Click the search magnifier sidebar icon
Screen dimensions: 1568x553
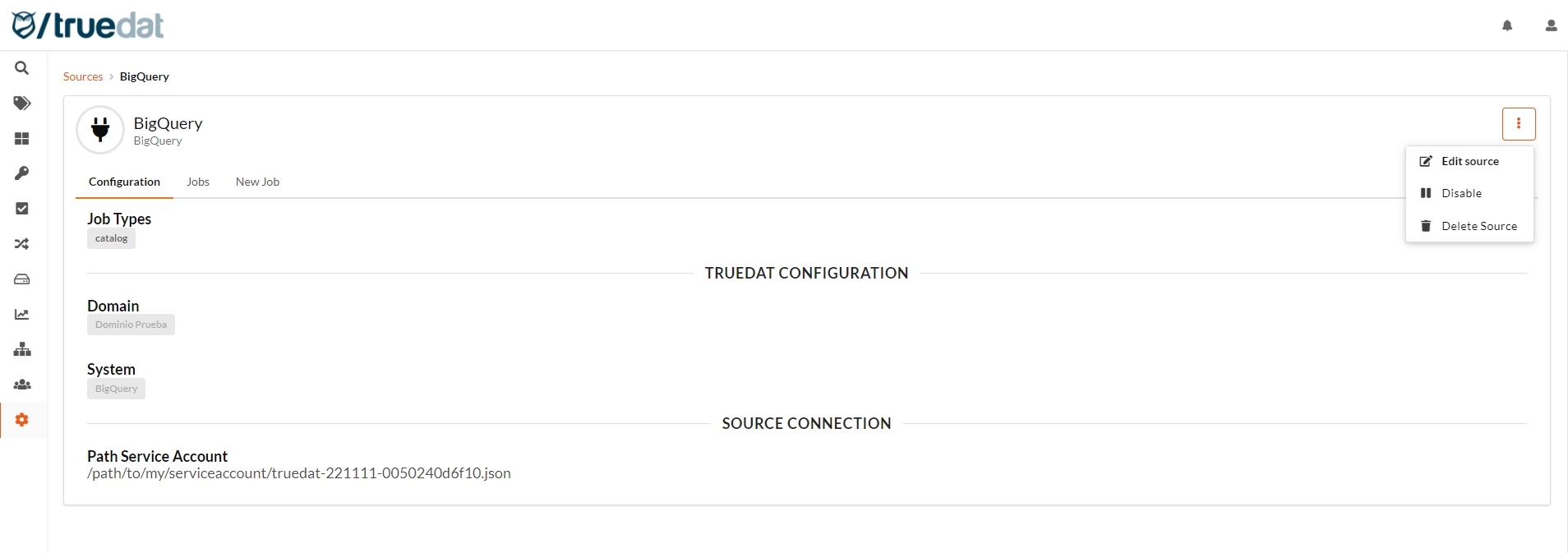pos(22,68)
